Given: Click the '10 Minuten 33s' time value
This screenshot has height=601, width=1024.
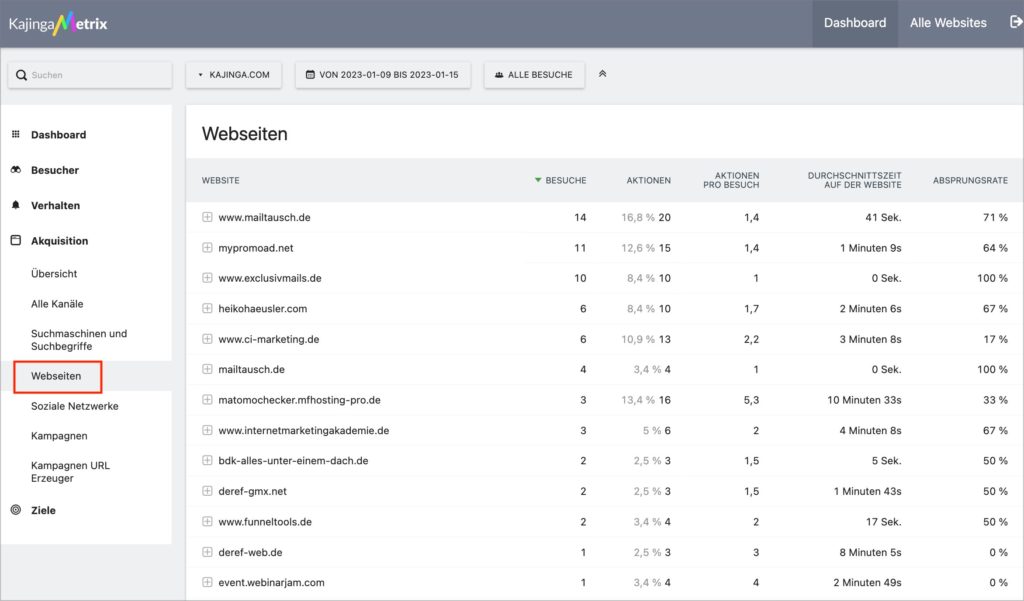Looking at the screenshot, I should (864, 400).
